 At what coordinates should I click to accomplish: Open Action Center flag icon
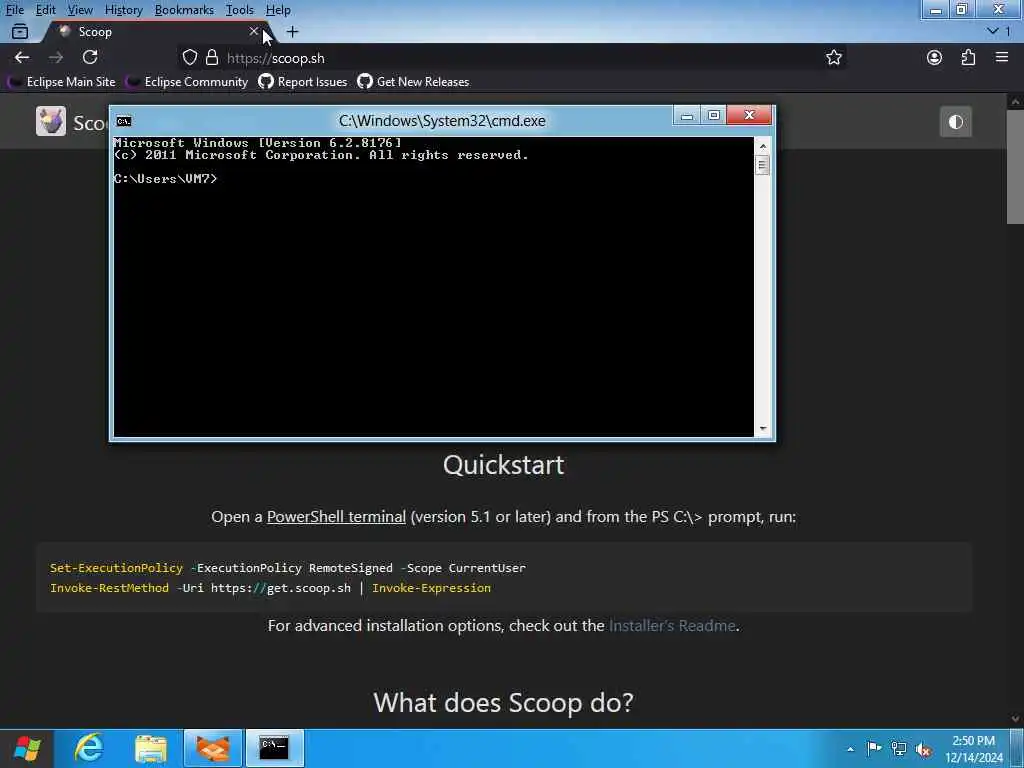(x=874, y=748)
